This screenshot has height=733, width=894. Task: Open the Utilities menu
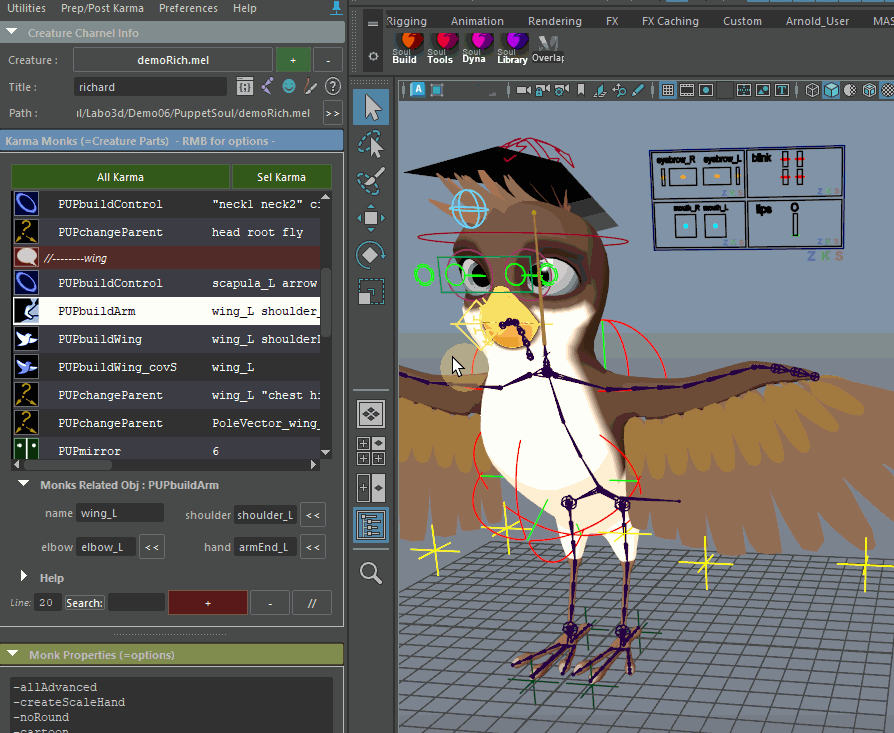[x=26, y=8]
